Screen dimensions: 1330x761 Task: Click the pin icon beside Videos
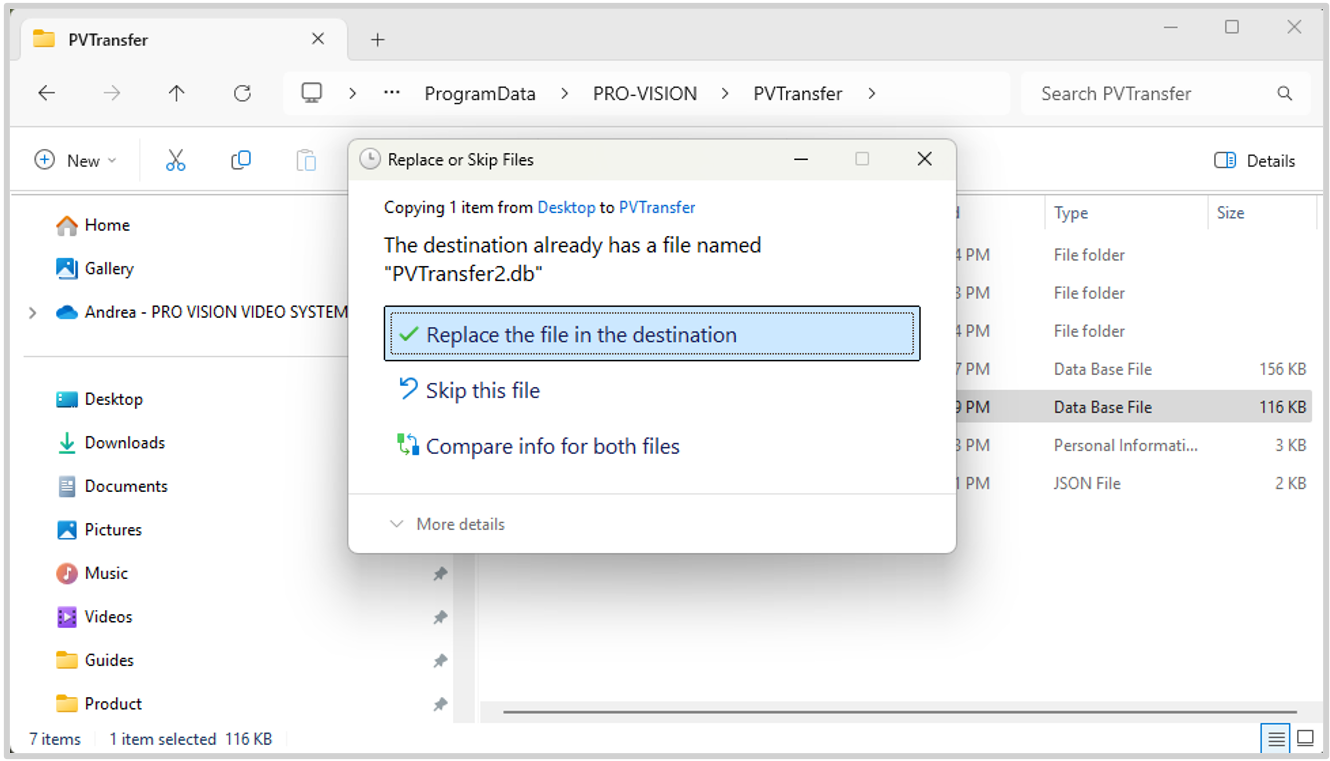439,618
